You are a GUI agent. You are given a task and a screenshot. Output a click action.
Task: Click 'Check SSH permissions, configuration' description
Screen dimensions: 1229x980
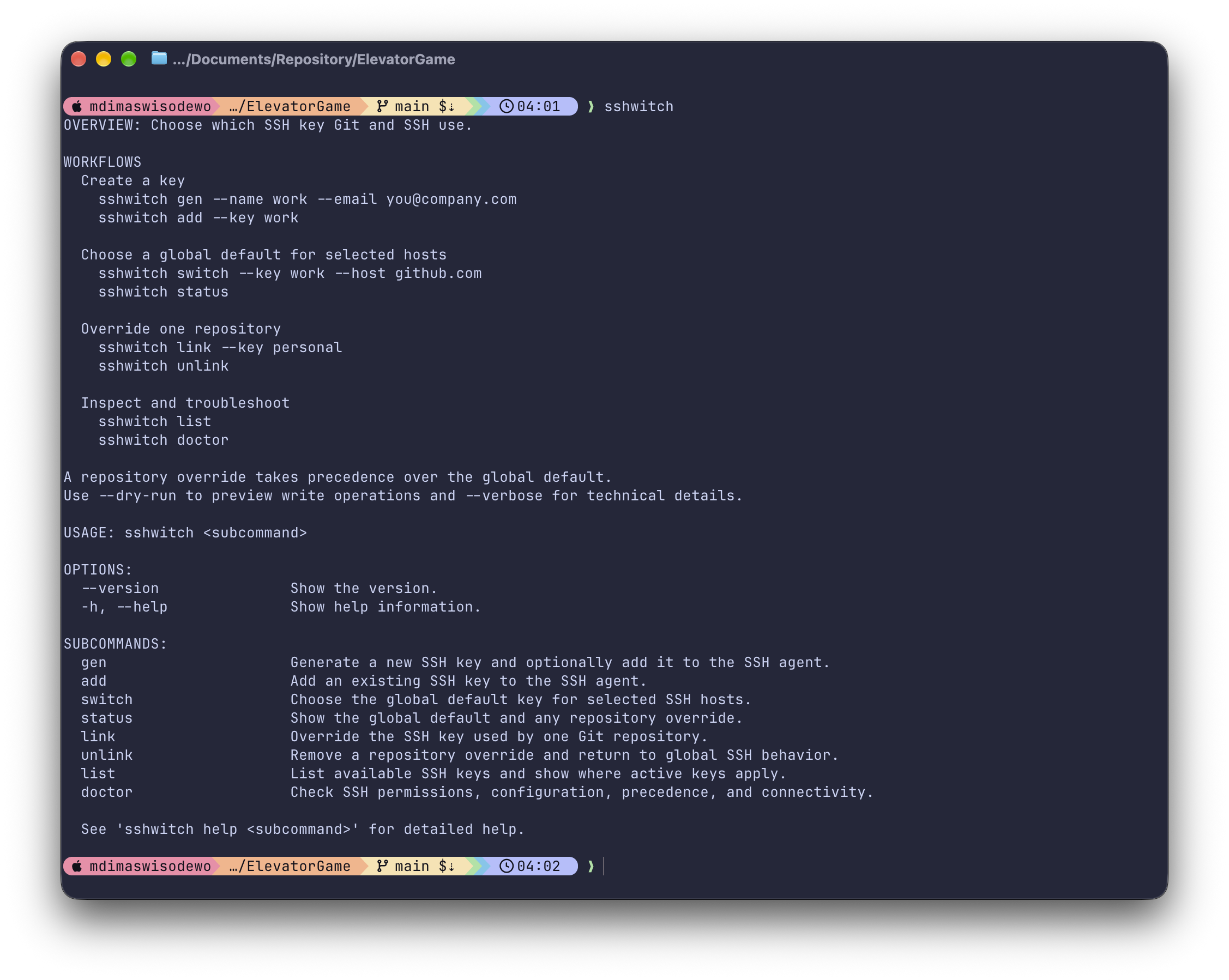point(582,792)
